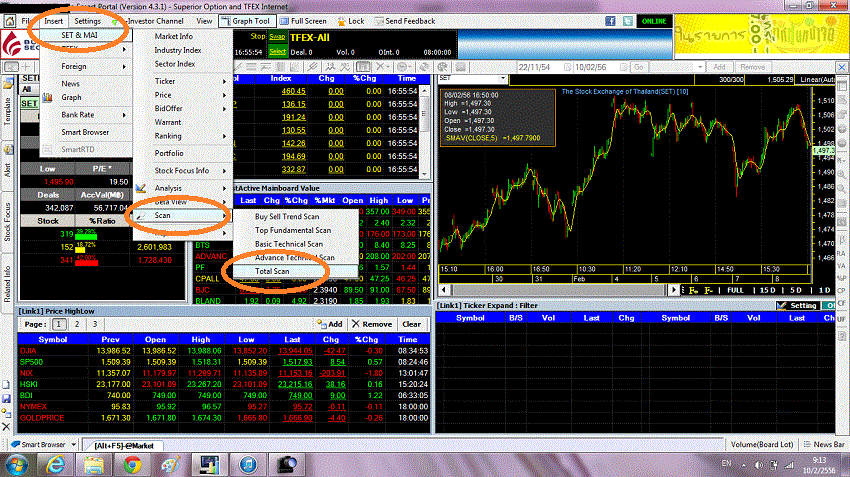
Task: Open iTunes from the taskbar
Action: 248,465
